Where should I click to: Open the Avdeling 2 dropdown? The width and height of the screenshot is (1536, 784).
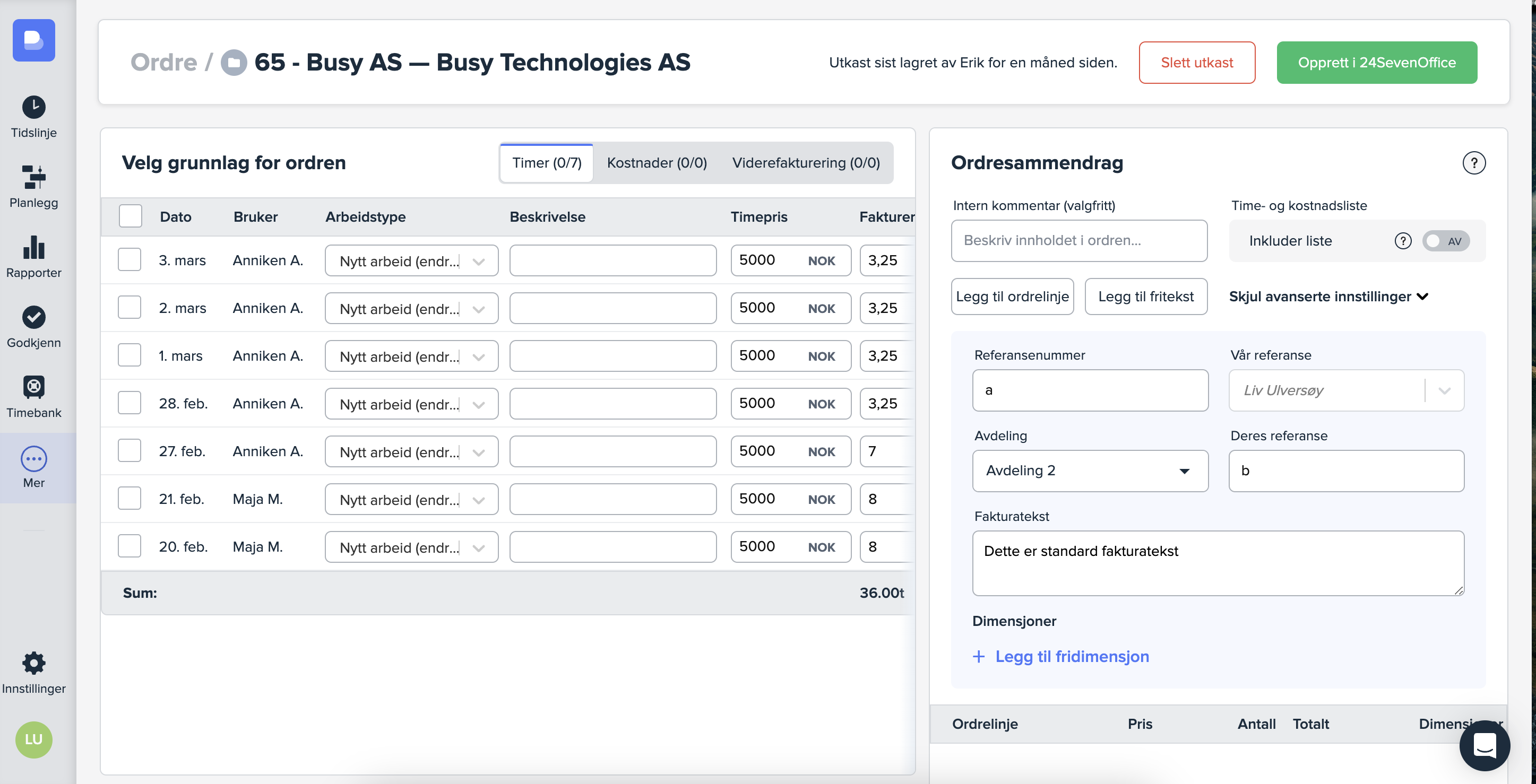coord(1090,471)
